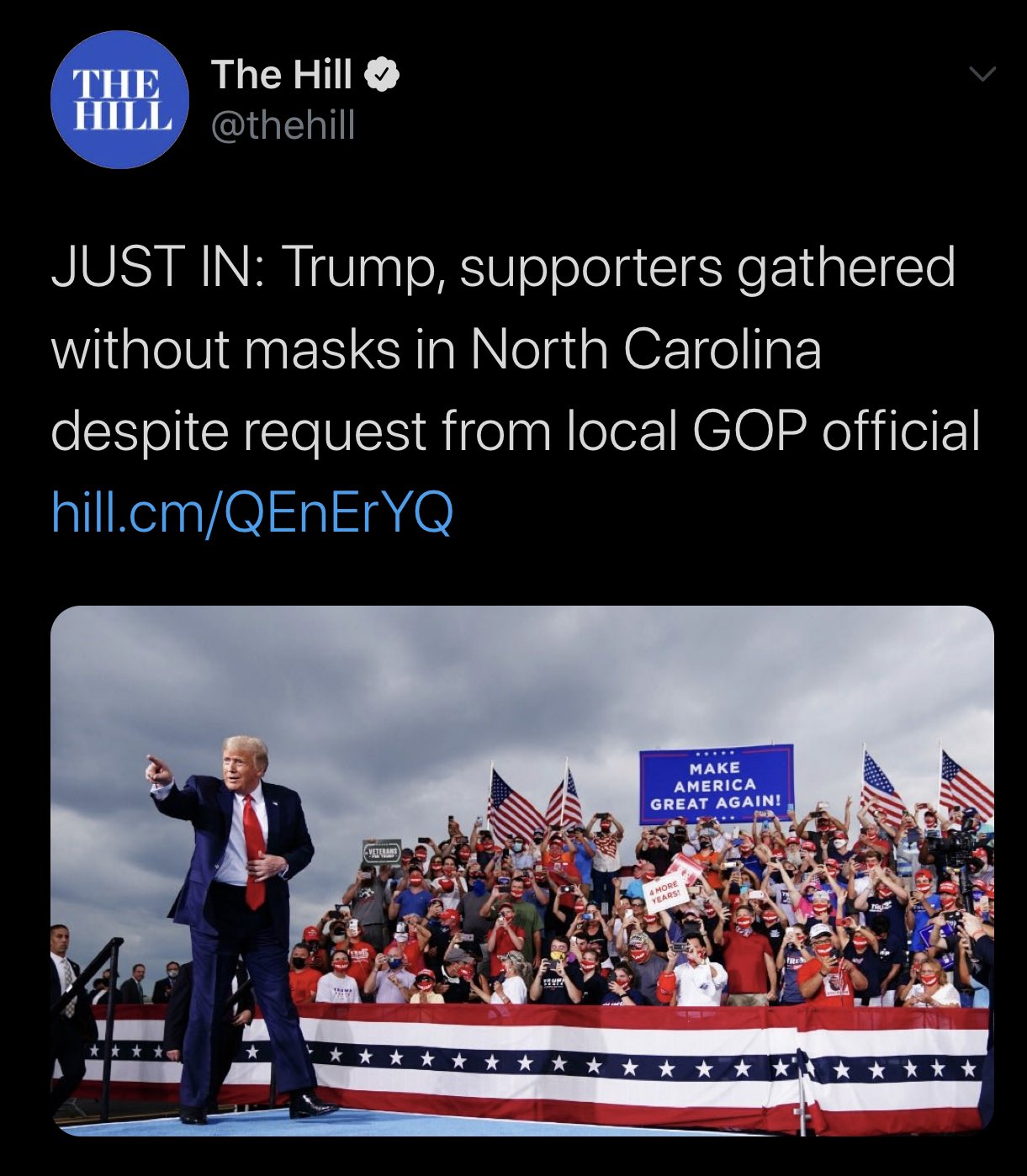The image size is (1027, 1176).
Task: Click the blue verified badge
Action: coord(382,76)
